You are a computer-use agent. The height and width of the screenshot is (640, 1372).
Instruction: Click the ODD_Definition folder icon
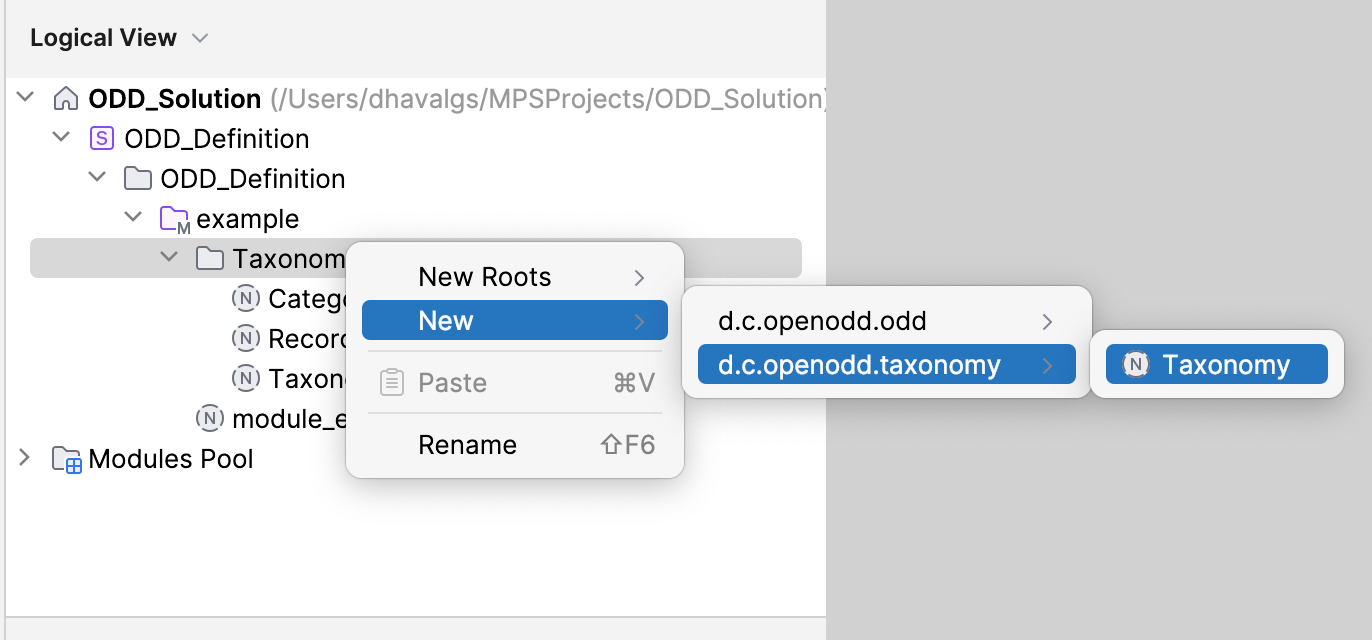pos(137,178)
